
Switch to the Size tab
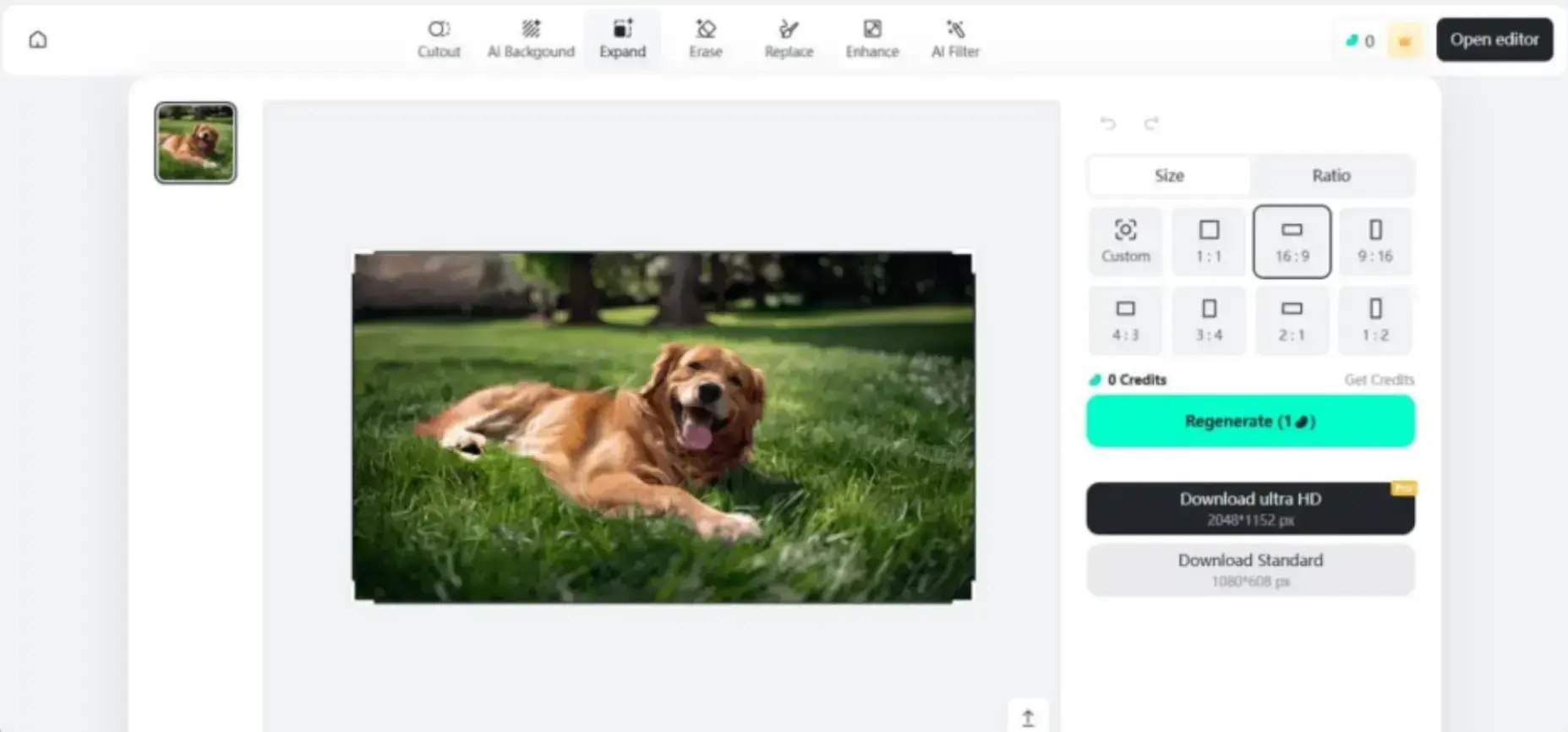(x=1169, y=176)
